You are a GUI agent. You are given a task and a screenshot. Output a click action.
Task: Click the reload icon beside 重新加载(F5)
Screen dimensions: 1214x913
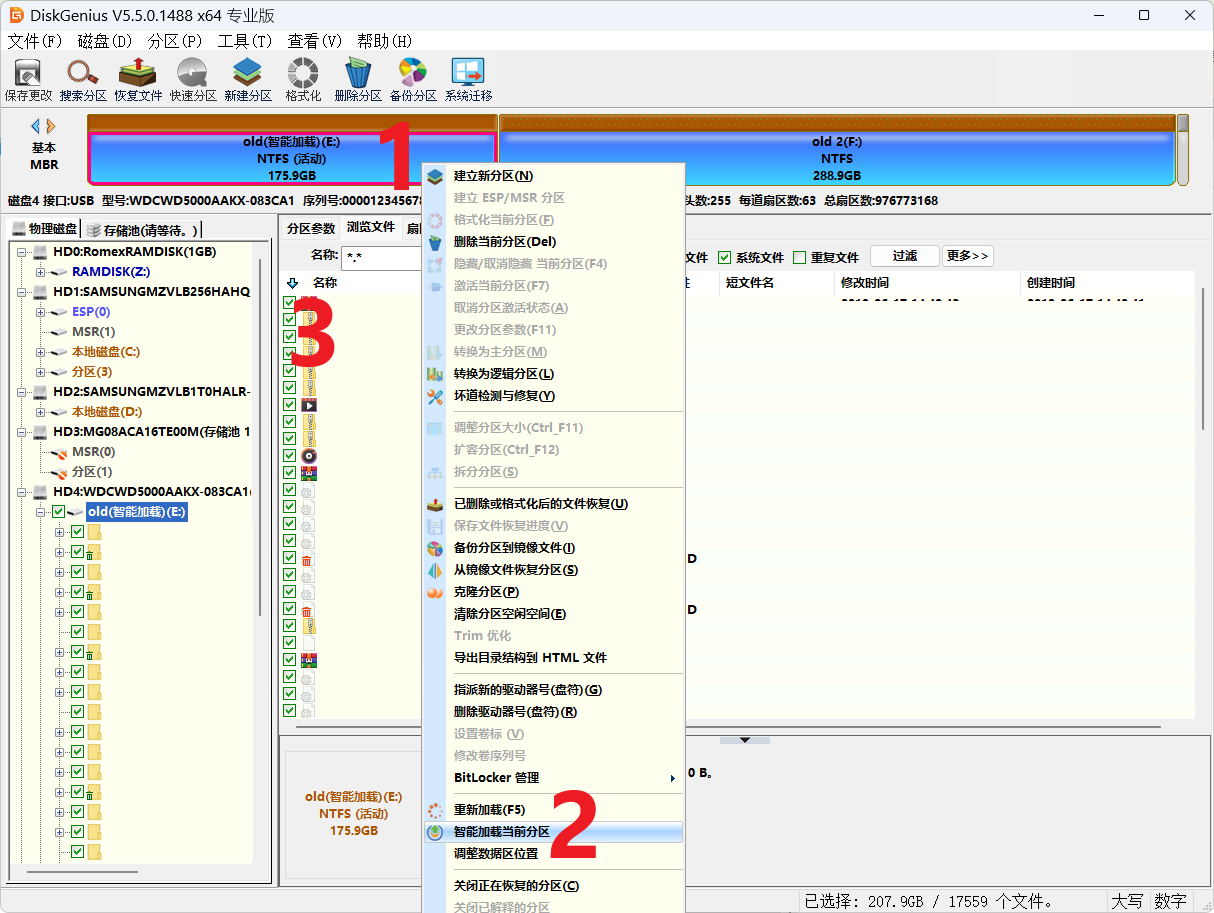[435, 810]
